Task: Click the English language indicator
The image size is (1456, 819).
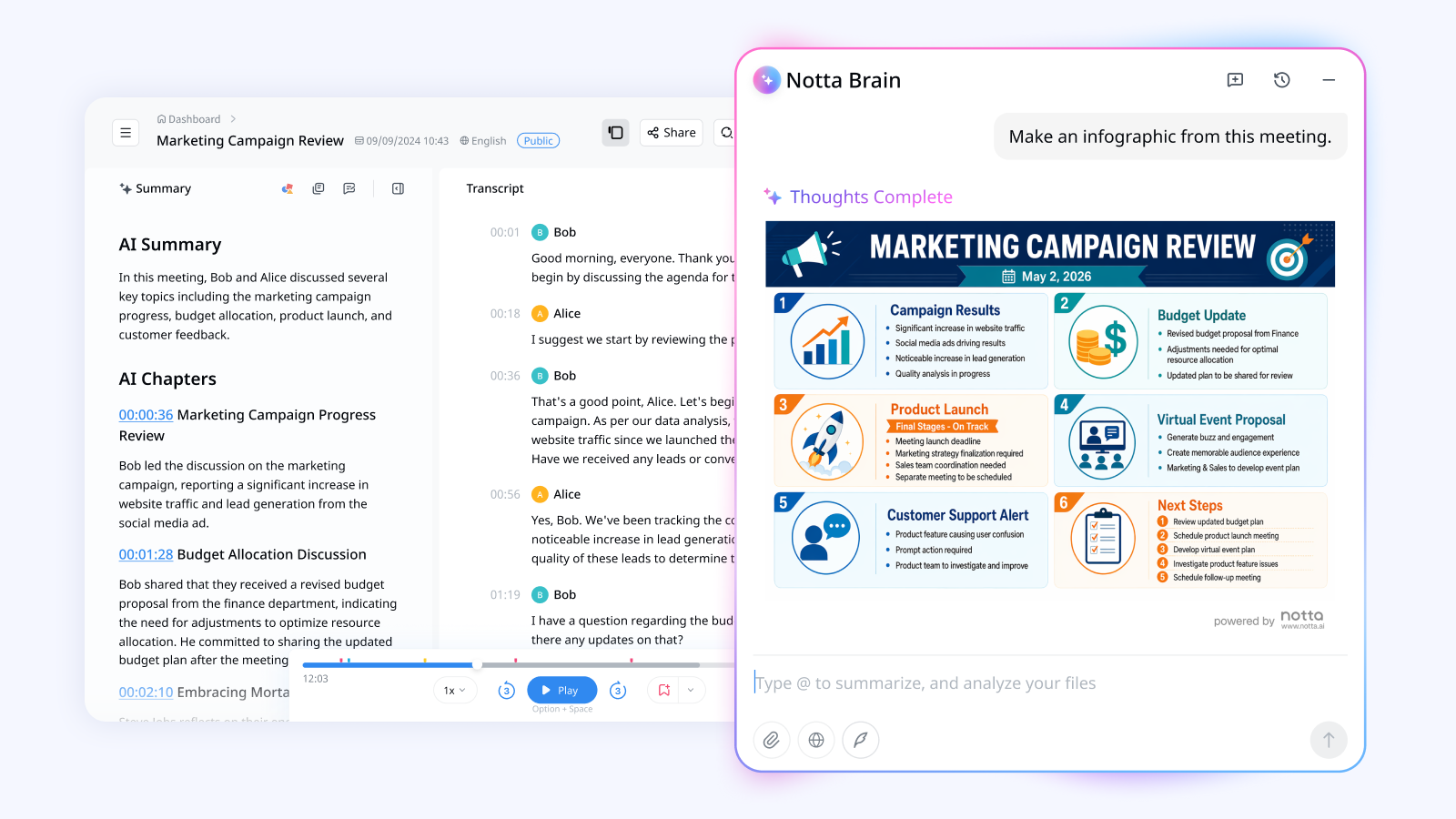Action: pos(483,141)
